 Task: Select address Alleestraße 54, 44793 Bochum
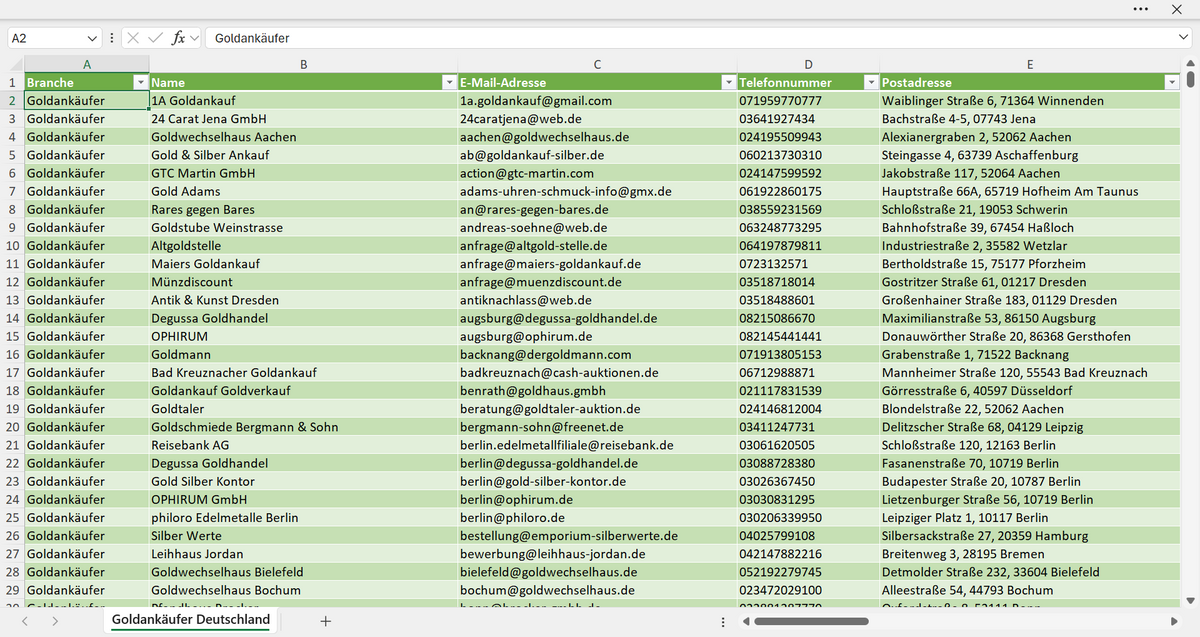[1030, 590]
